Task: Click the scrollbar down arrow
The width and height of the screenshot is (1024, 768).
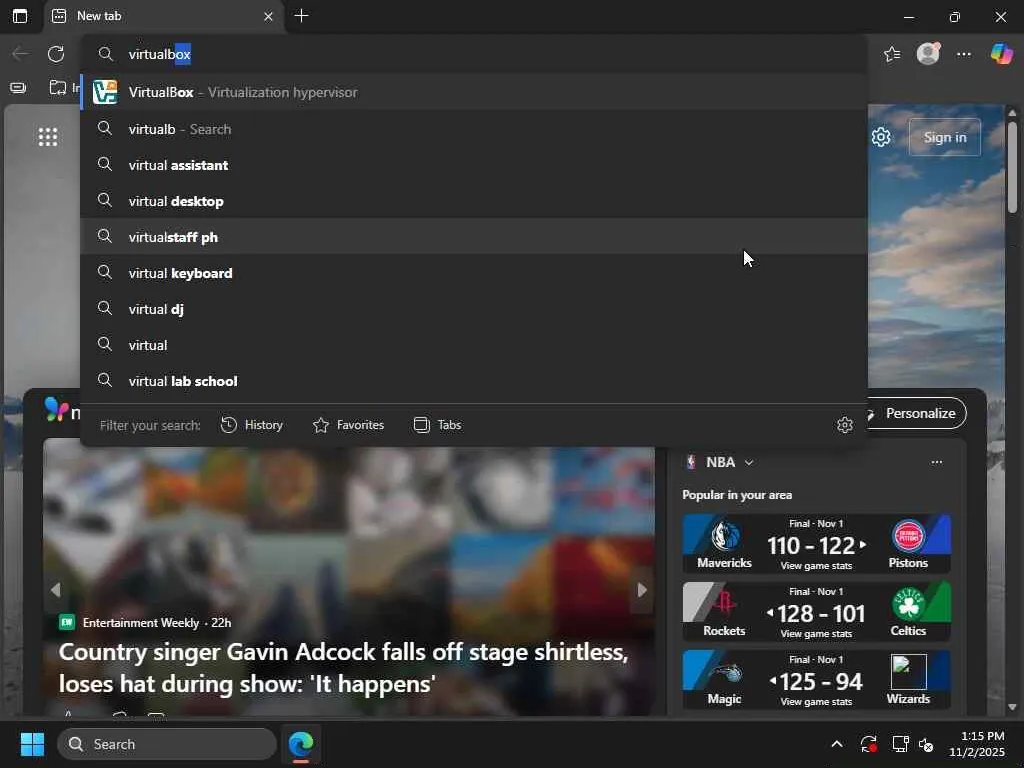Action: pos(1012,707)
